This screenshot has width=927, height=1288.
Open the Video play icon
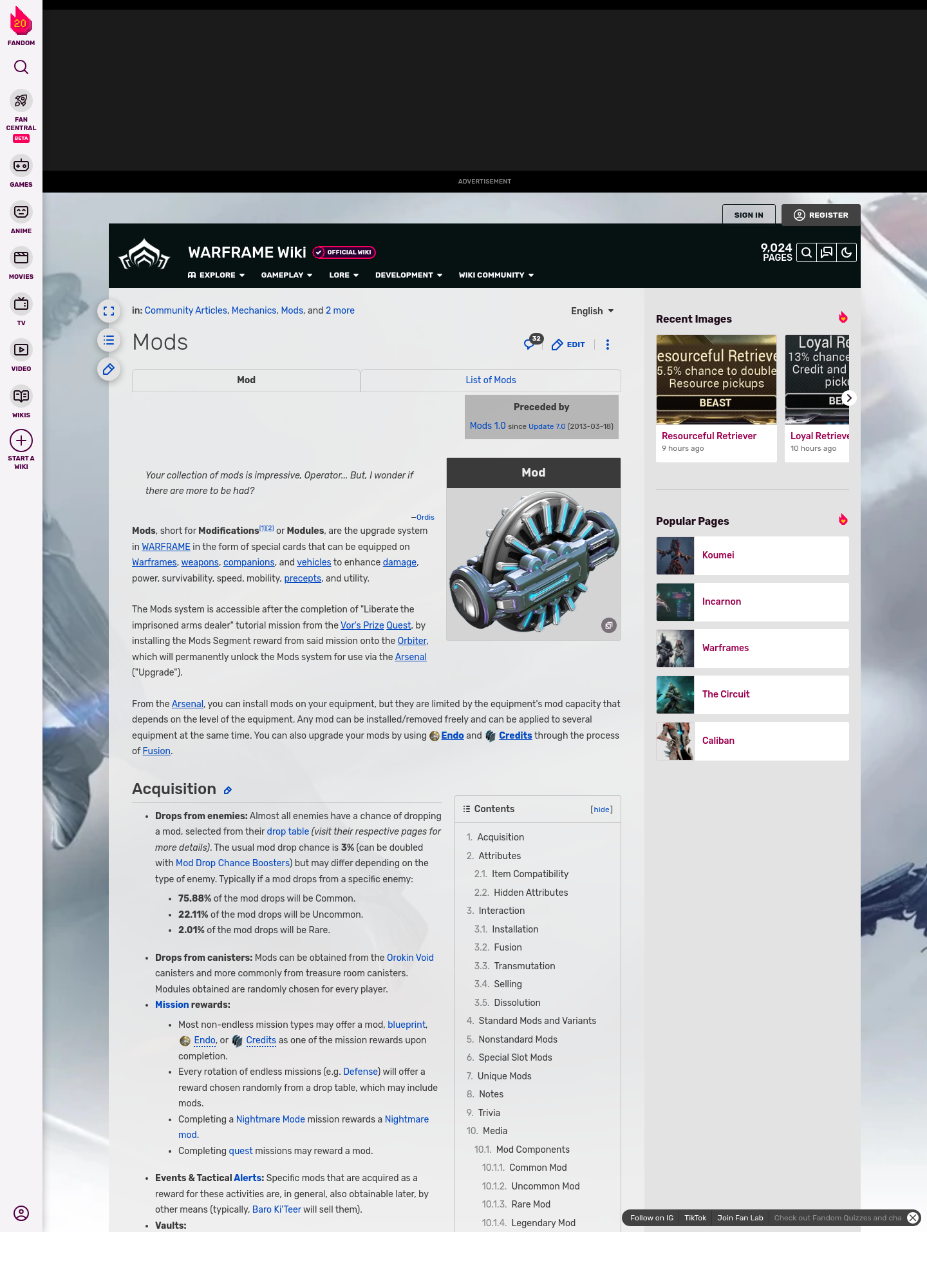21,350
